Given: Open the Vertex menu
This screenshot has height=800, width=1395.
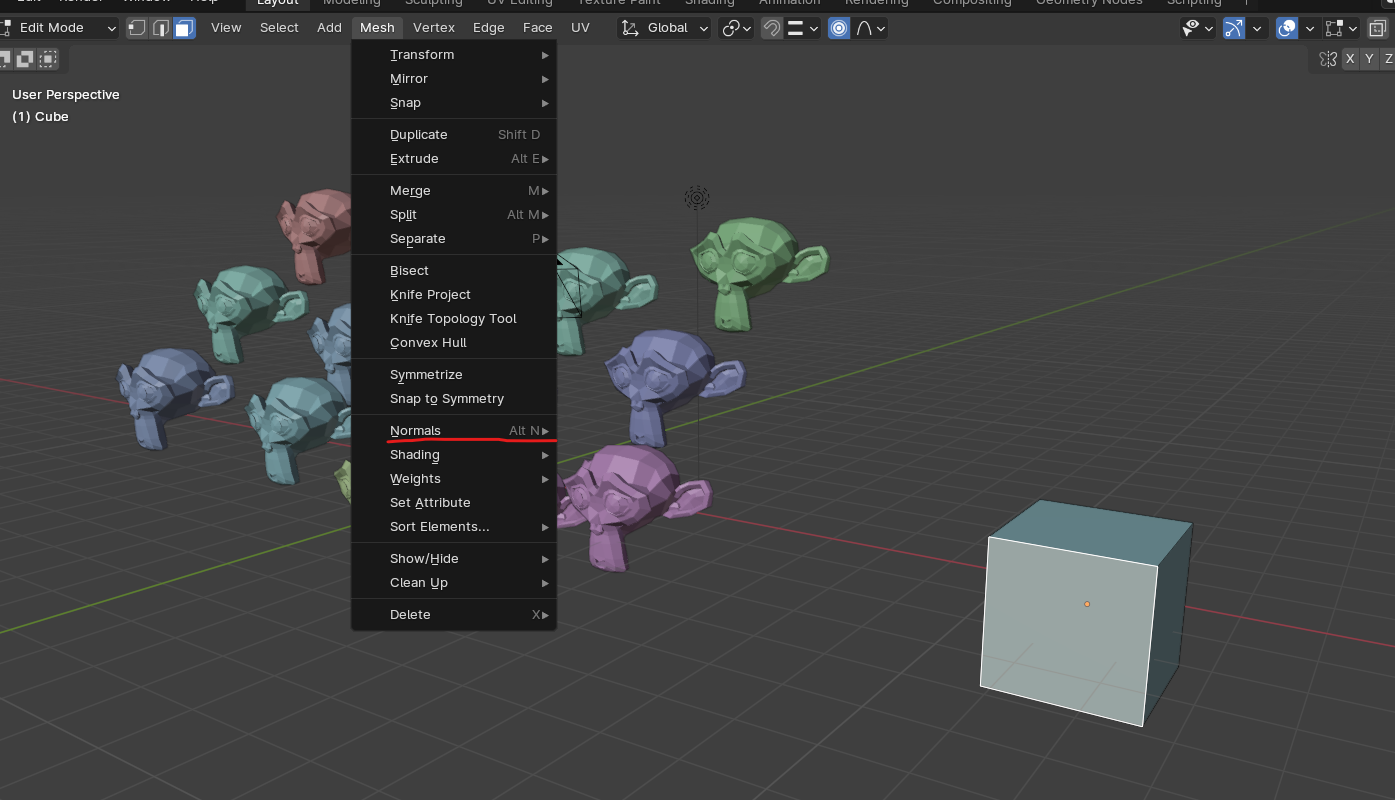Looking at the screenshot, I should click(x=434, y=28).
